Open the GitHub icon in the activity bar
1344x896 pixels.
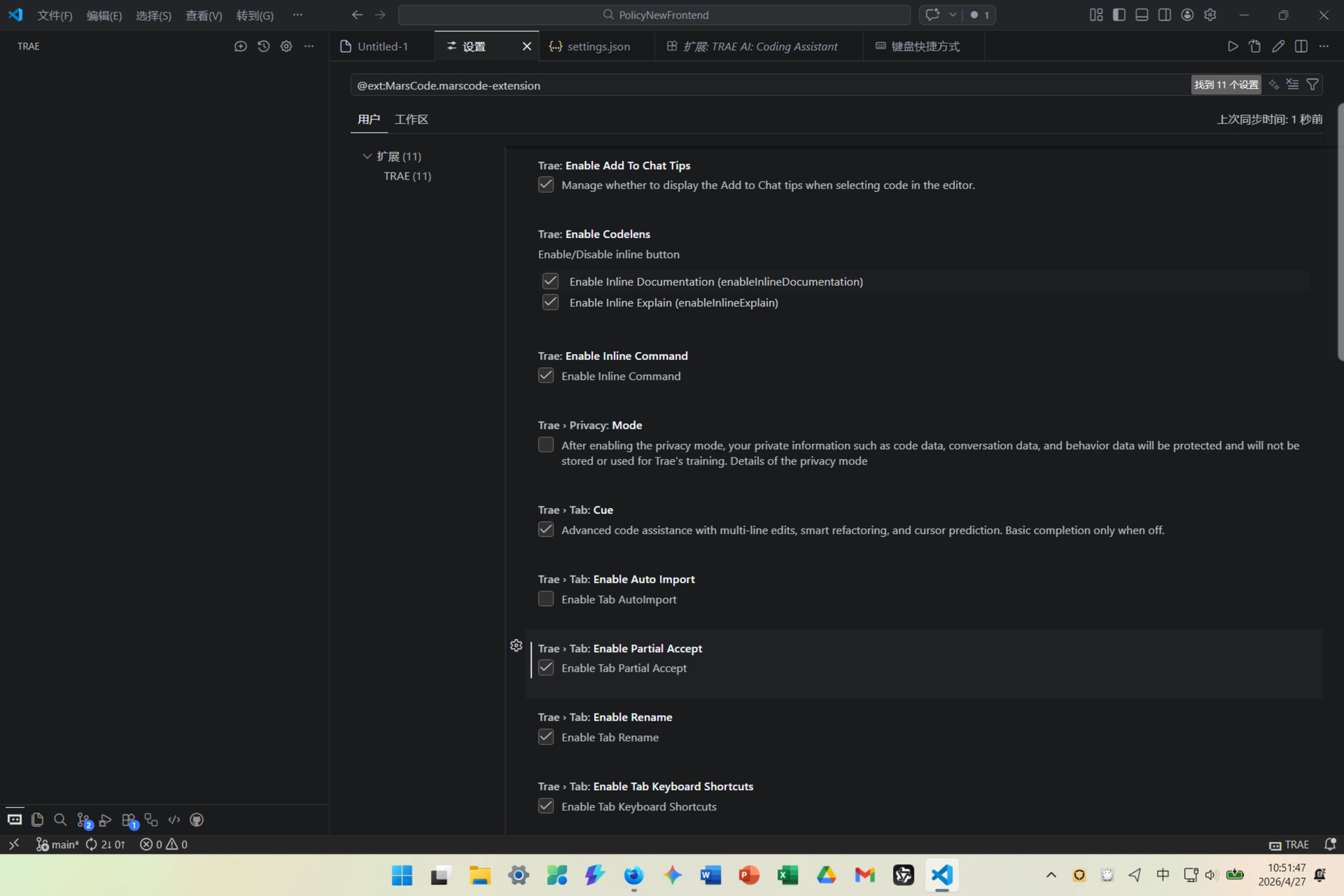coord(197,820)
